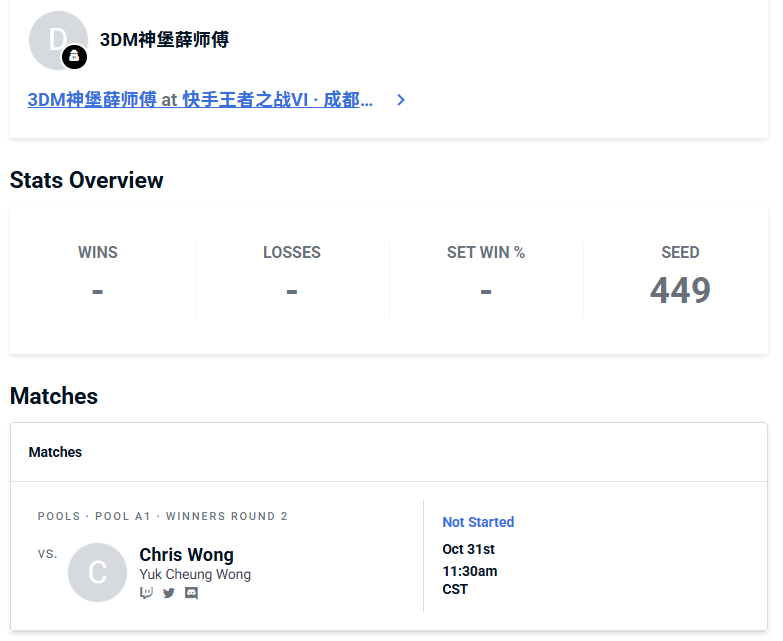783x641 pixels.
Task: Click the black badge icon on the player avatar
Action: [x=74, y=57]
